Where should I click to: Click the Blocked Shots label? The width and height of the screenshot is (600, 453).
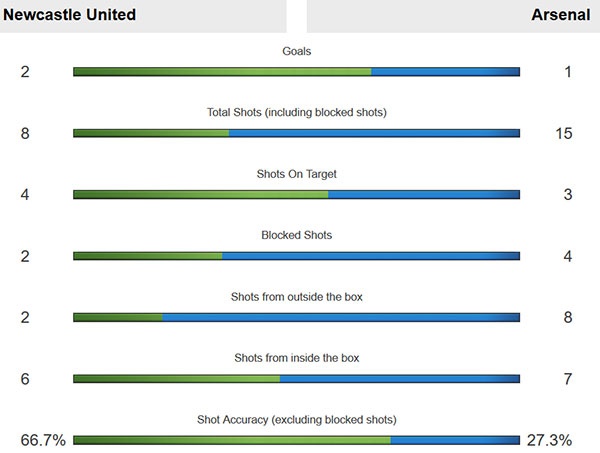296,235
